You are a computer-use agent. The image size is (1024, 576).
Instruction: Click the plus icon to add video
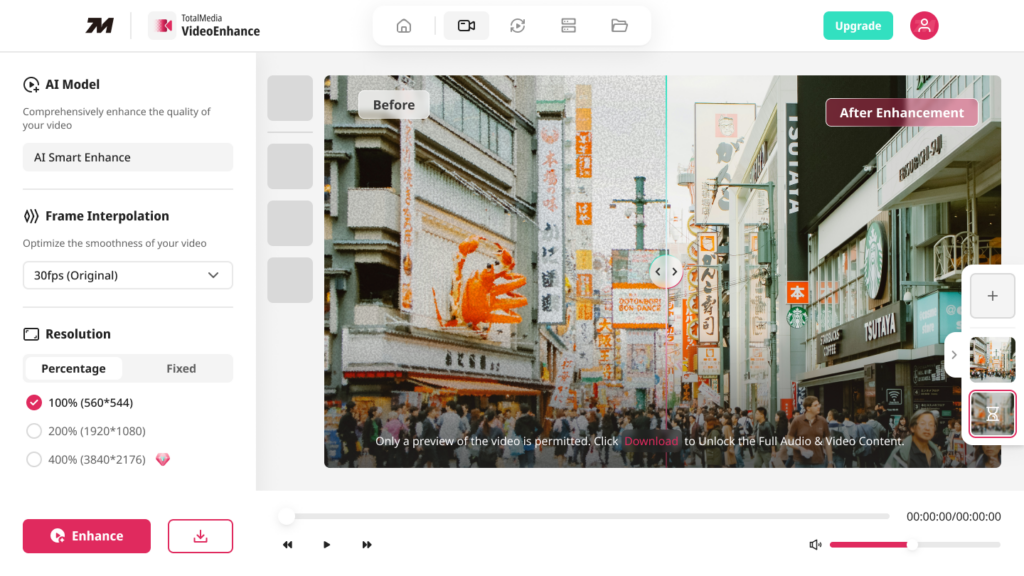pos(992,296)
